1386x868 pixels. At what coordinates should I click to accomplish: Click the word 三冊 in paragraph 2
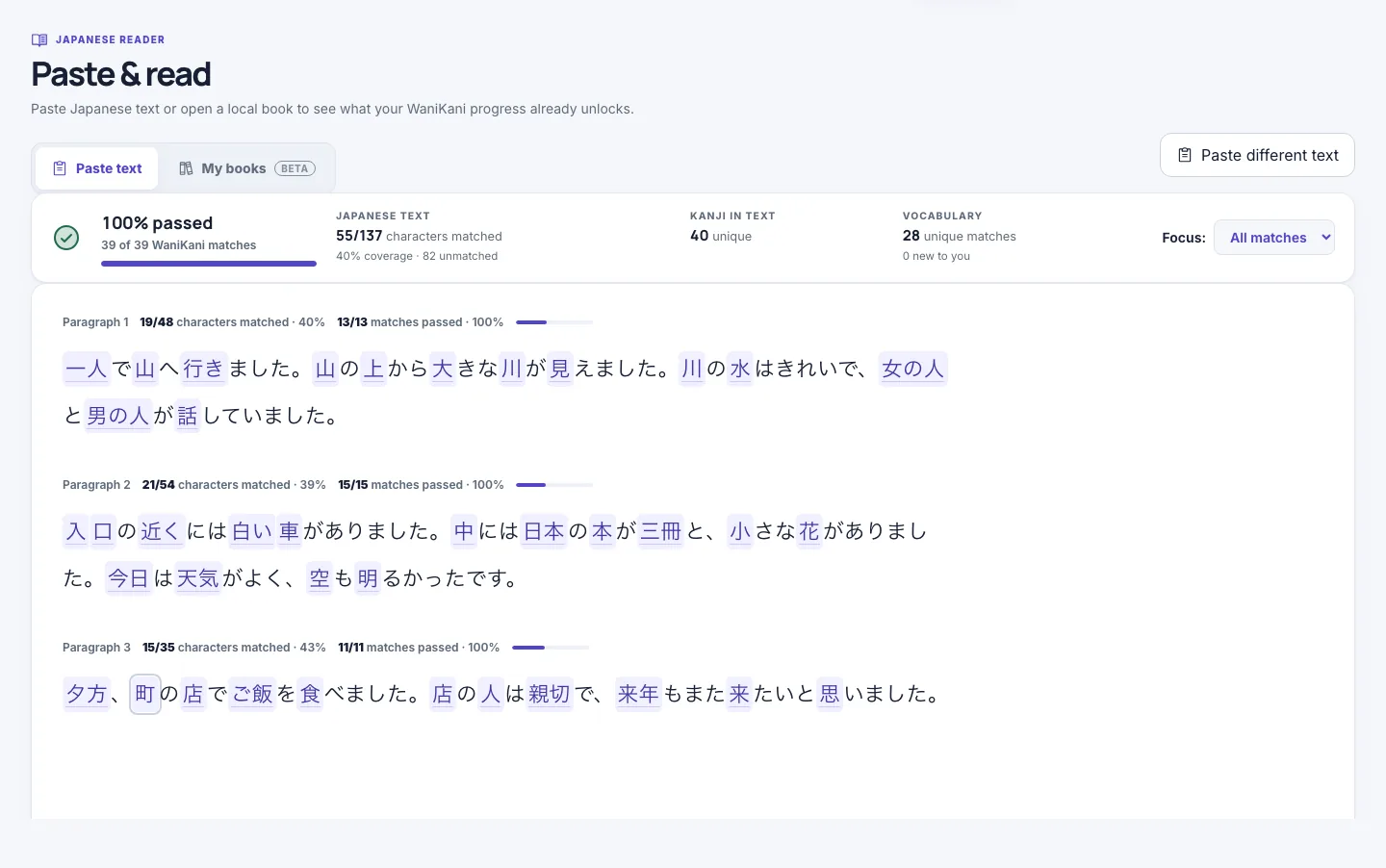pos(661,531)
